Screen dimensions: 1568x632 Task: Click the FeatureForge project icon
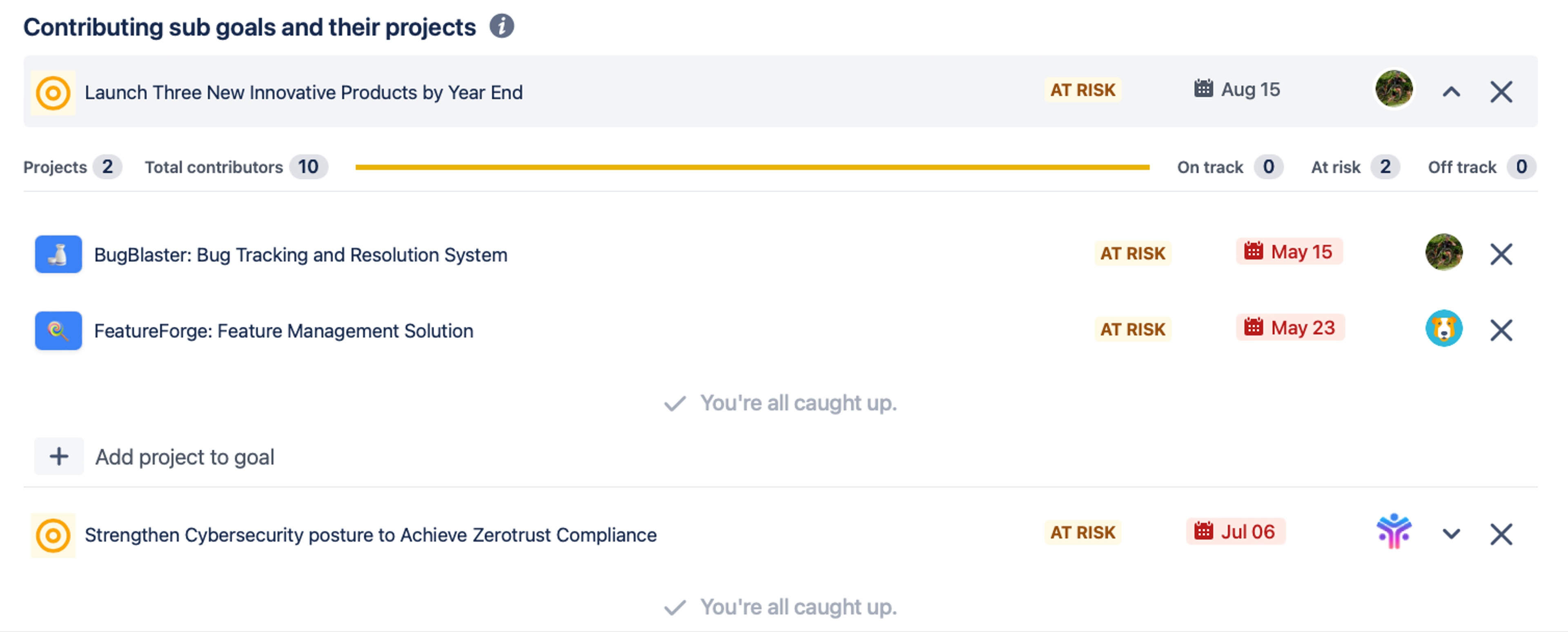tap(58, 330)
